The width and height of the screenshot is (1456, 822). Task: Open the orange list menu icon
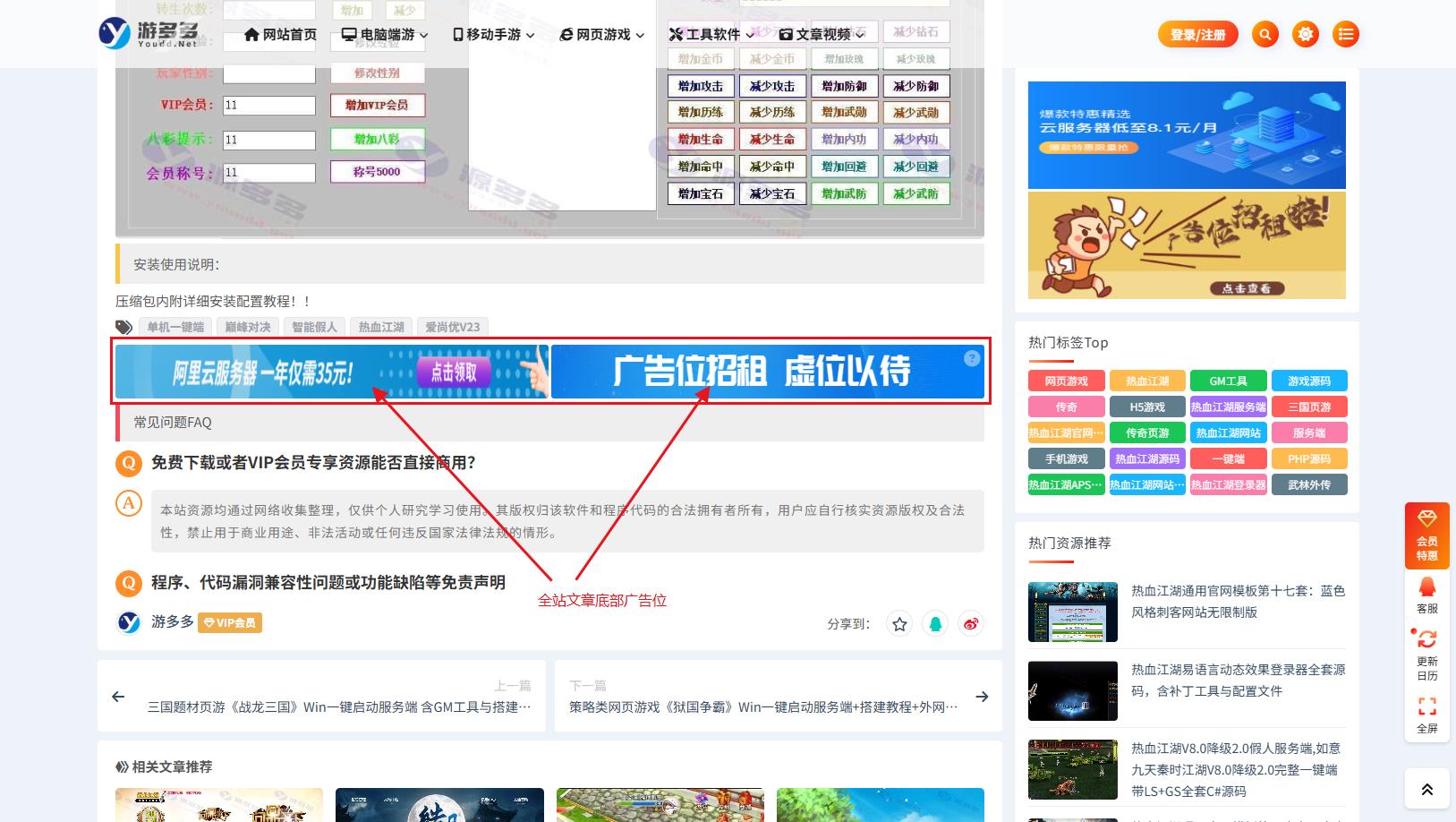point(1346,34)
